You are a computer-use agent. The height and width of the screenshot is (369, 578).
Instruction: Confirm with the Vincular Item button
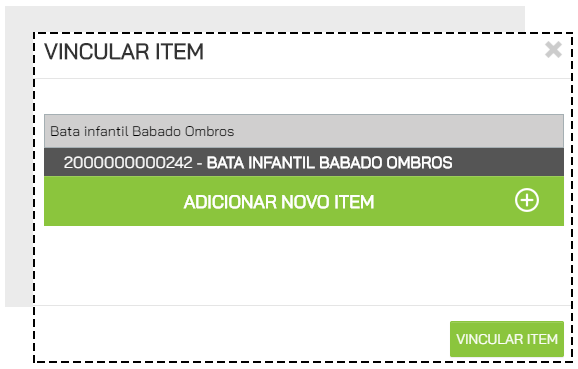click(x=507, y=339)
